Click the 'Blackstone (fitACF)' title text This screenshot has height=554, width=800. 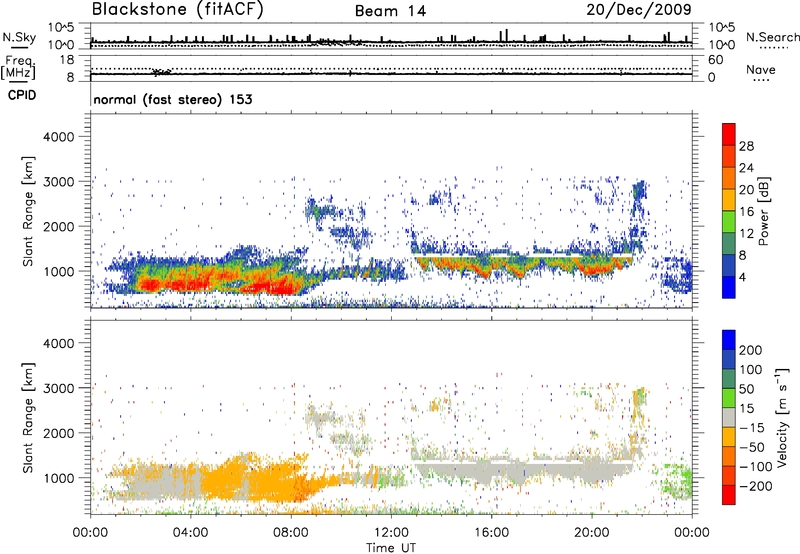177,10
